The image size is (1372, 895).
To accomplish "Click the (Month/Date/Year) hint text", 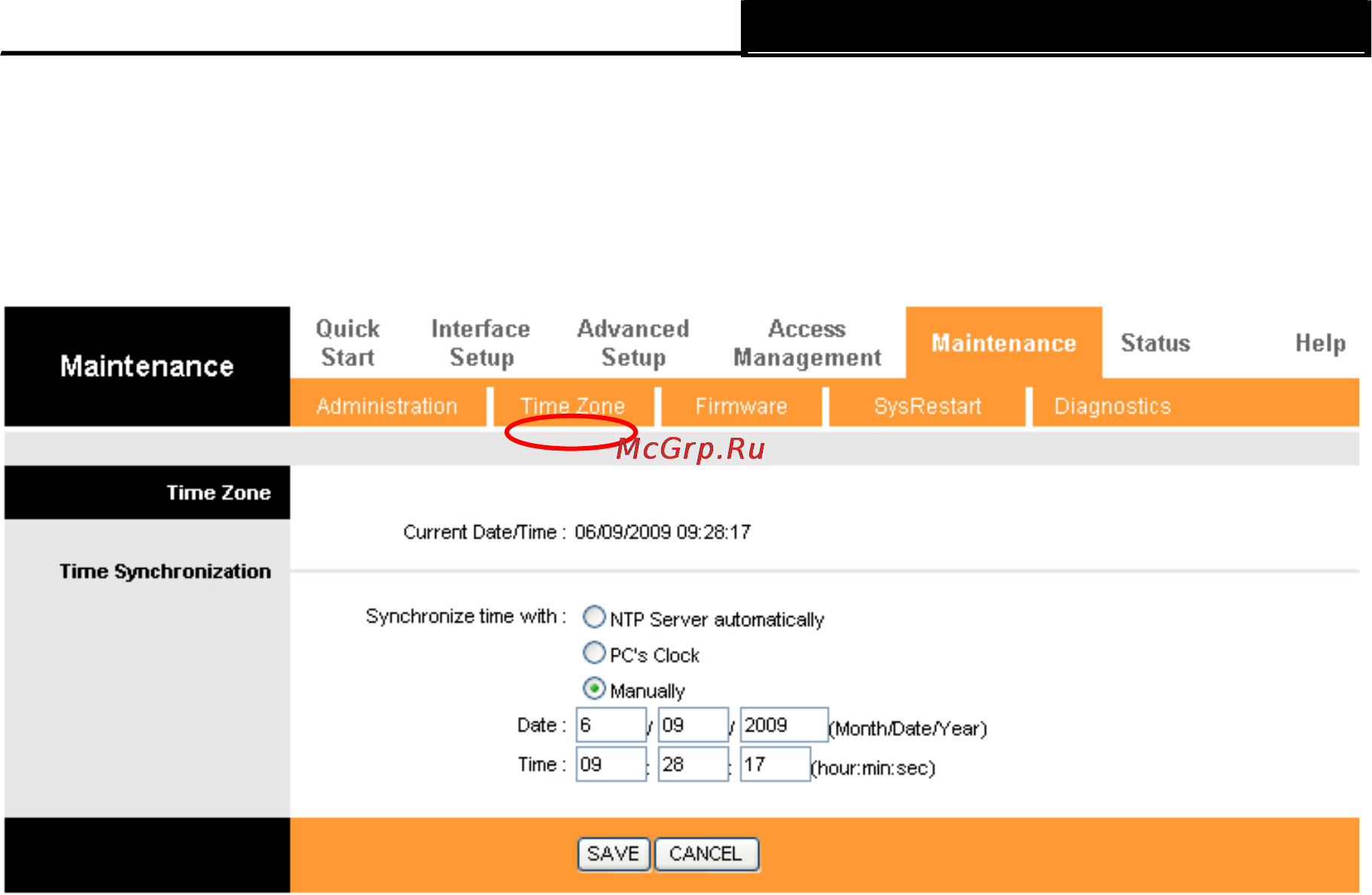I will (907, 729).
